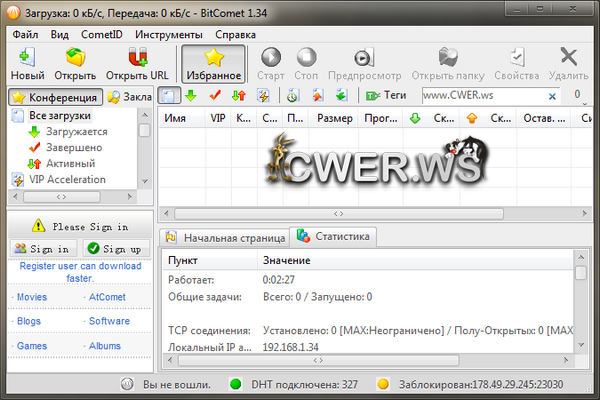Click the Стоп toolbar icon
The width and height of the screenshot is (600, 400).
(307, 57)
